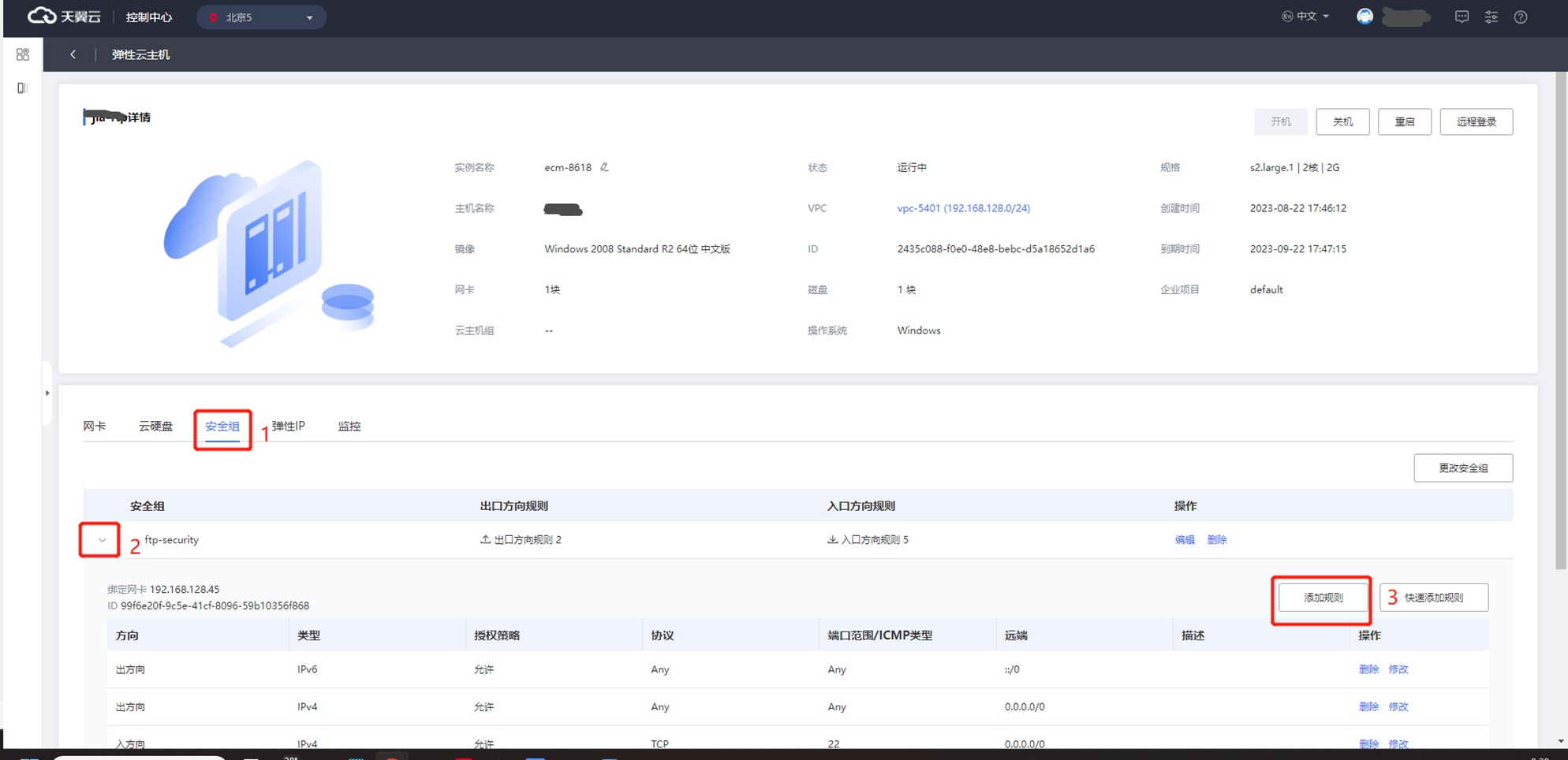Image resolution: width=1568 pixels, height=760 pixels.
Task: Open the 中文 language dropdown
Action: (1306, 17)
